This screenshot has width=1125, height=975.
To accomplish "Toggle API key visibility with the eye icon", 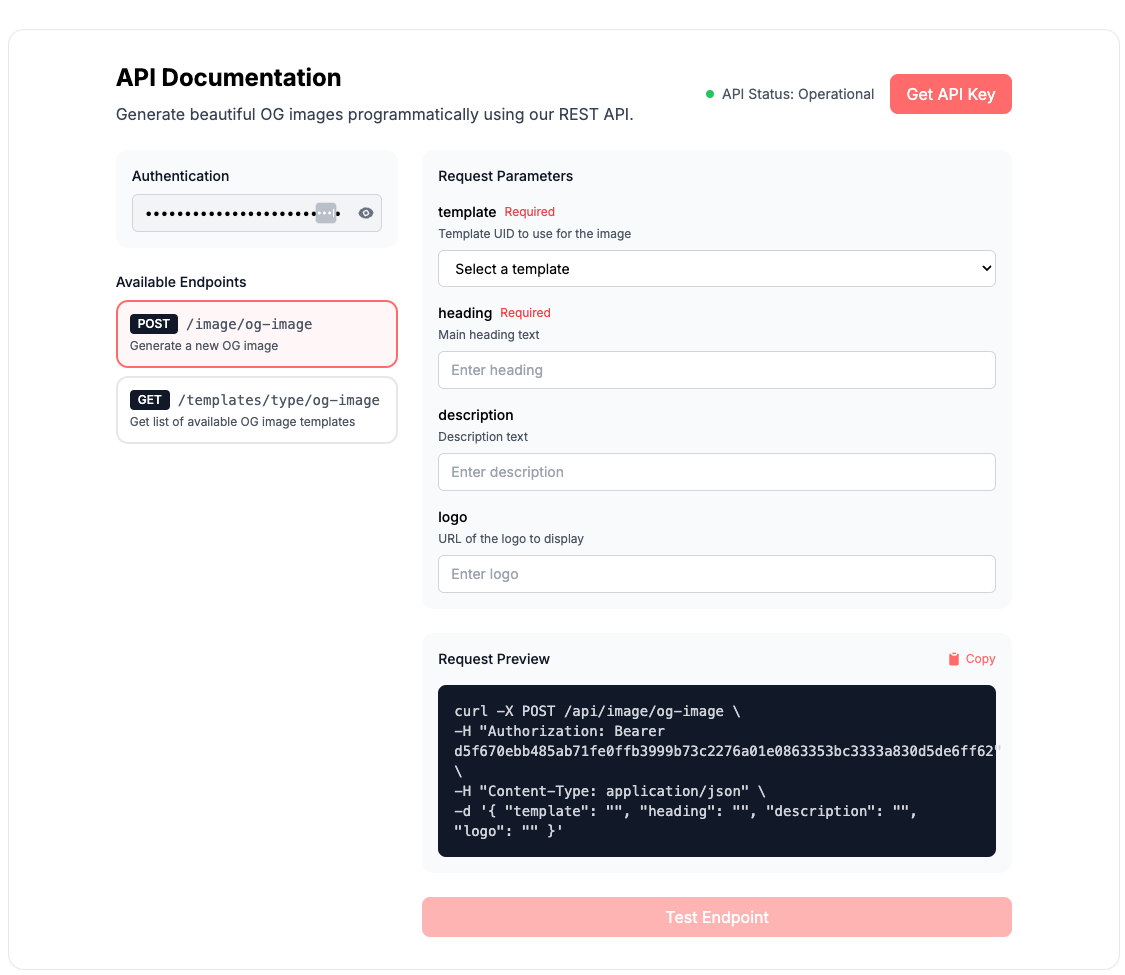I will (366, 213).
